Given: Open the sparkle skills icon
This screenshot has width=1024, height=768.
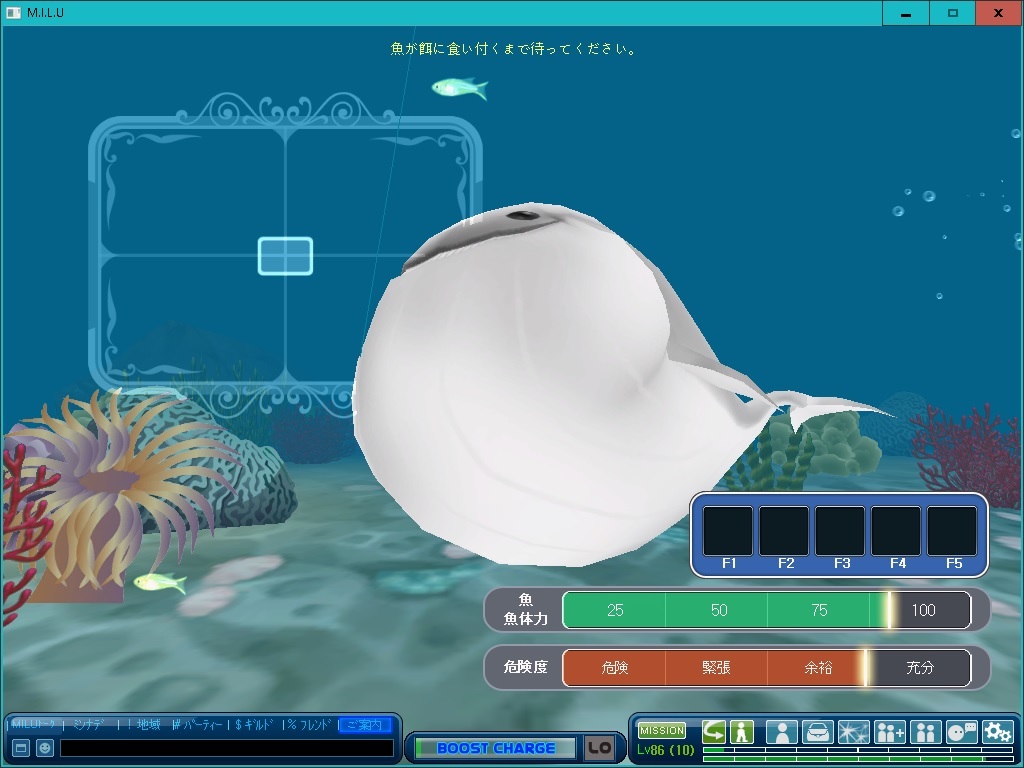Looking at the screenshot, I should pyautogui.click(x=854, y=732).
